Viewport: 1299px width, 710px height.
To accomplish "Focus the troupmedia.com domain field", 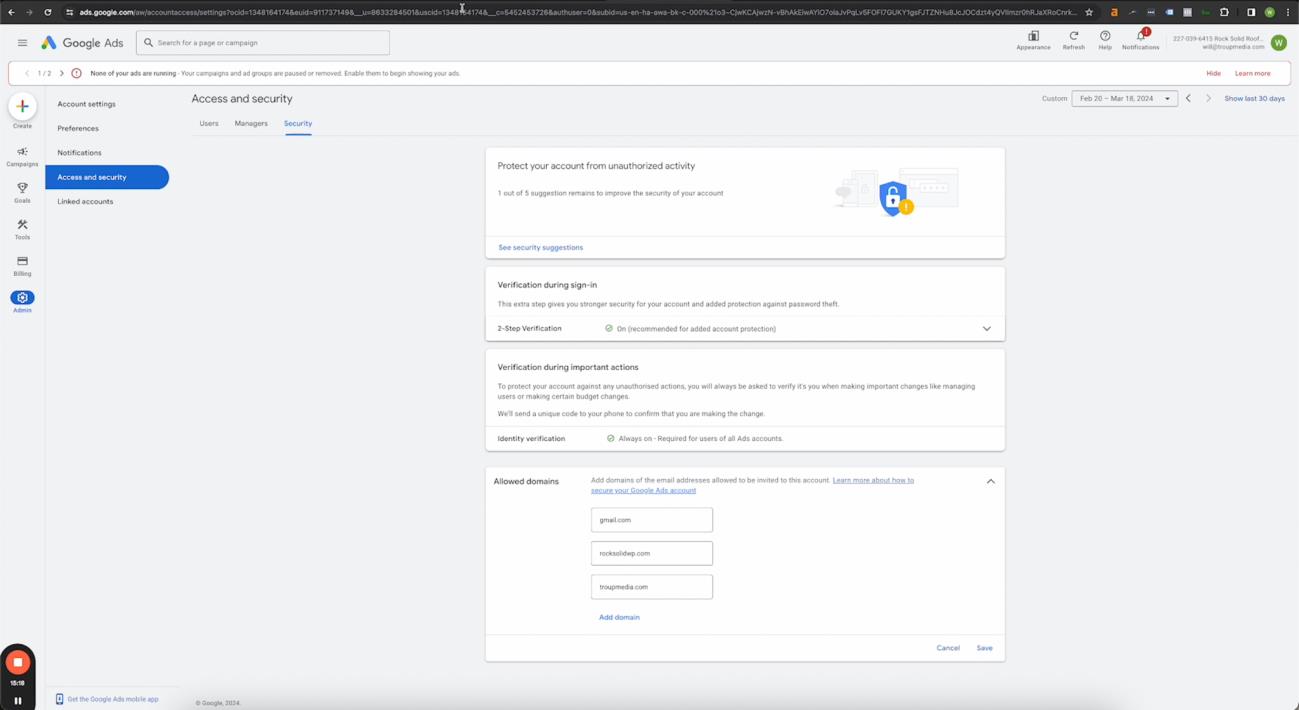I will [652, 587].
